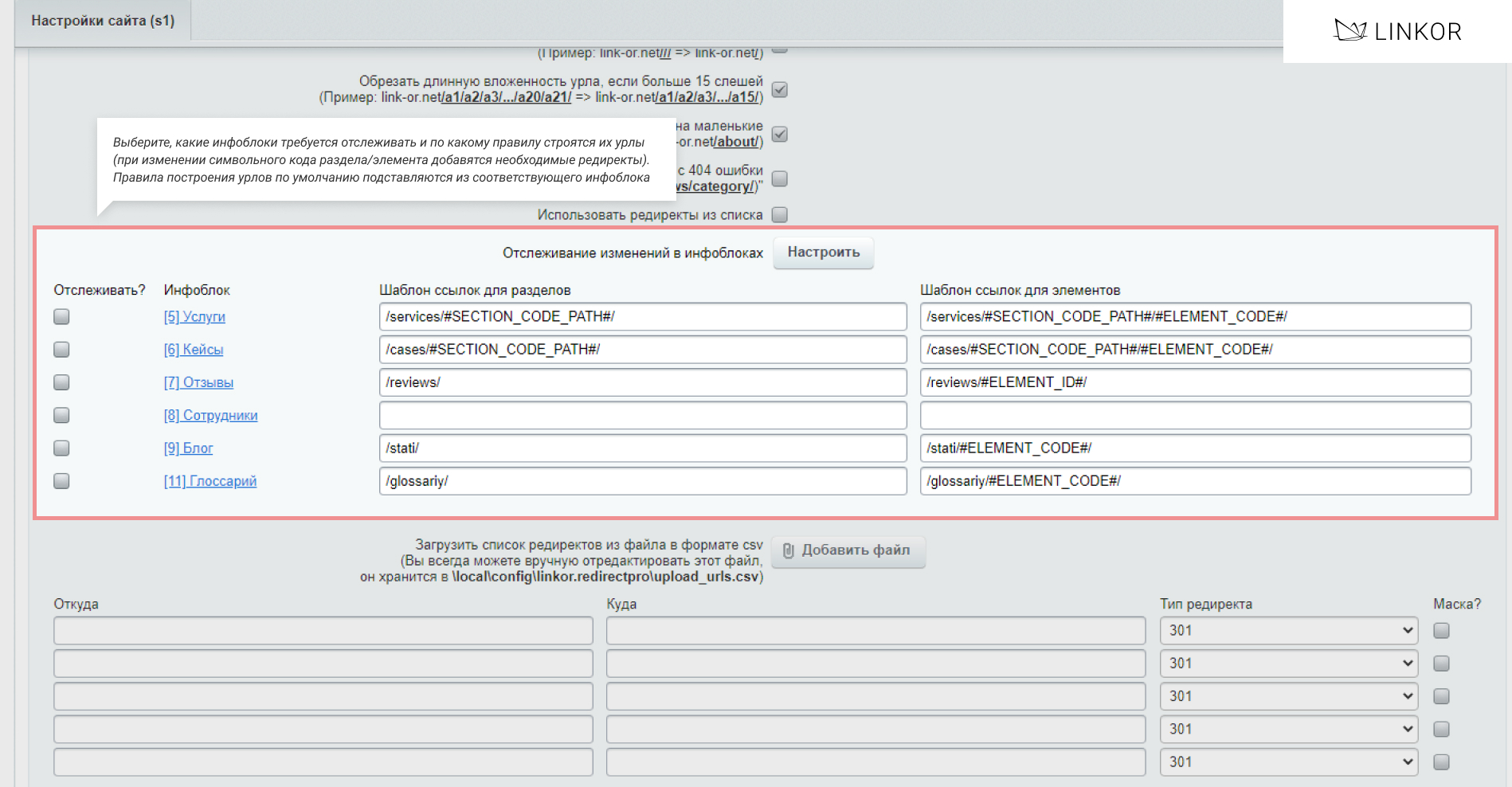Click the first Куда redirect target field
The height and width of the screenshot is (787, 1512).
pyautogui.click(x=875, y=631)
